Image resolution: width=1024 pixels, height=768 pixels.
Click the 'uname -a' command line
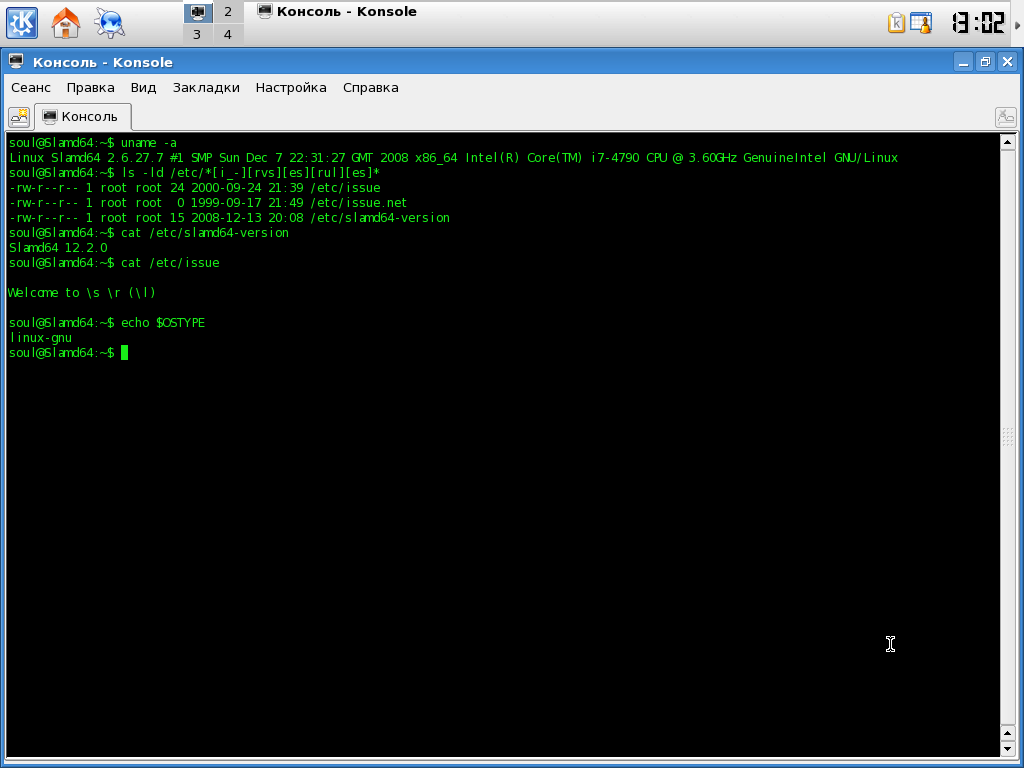pos(93,142)
